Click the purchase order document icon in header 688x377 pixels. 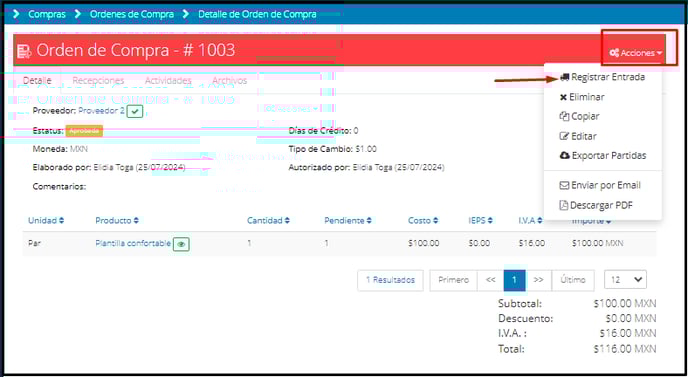point(24,51)
